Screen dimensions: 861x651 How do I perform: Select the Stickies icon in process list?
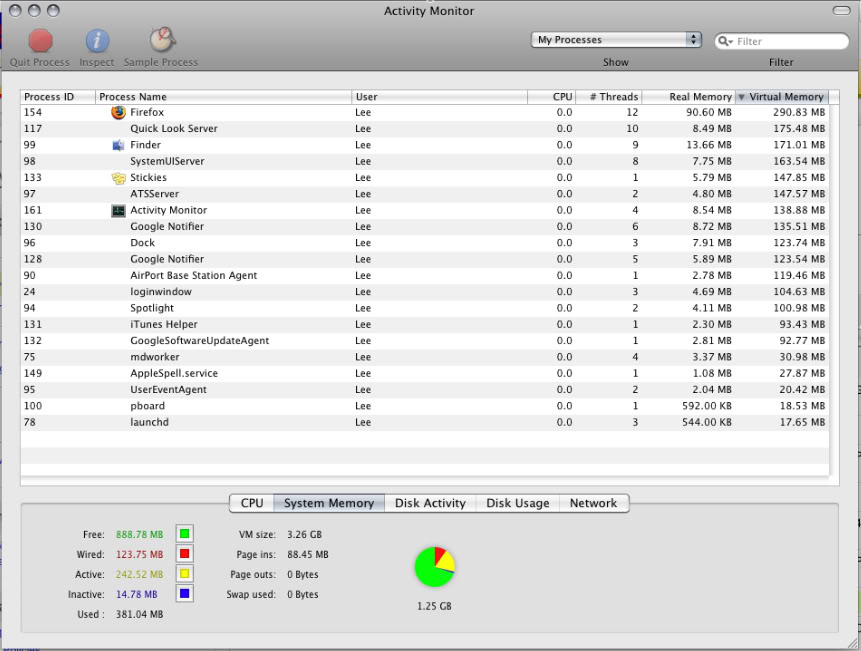click(x=118, y=178)
